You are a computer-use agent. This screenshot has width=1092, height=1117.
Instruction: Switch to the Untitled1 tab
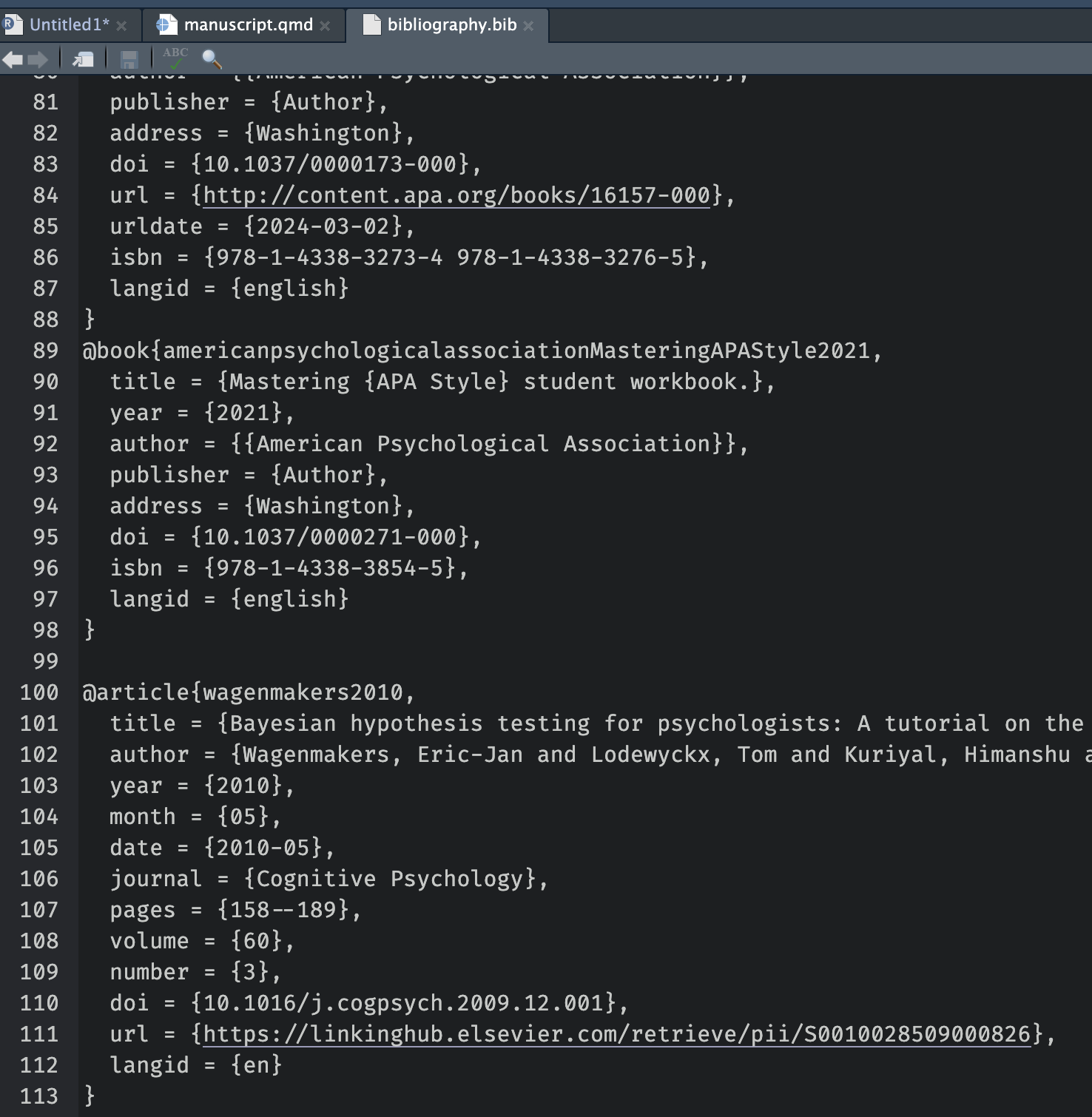point(69,25)
